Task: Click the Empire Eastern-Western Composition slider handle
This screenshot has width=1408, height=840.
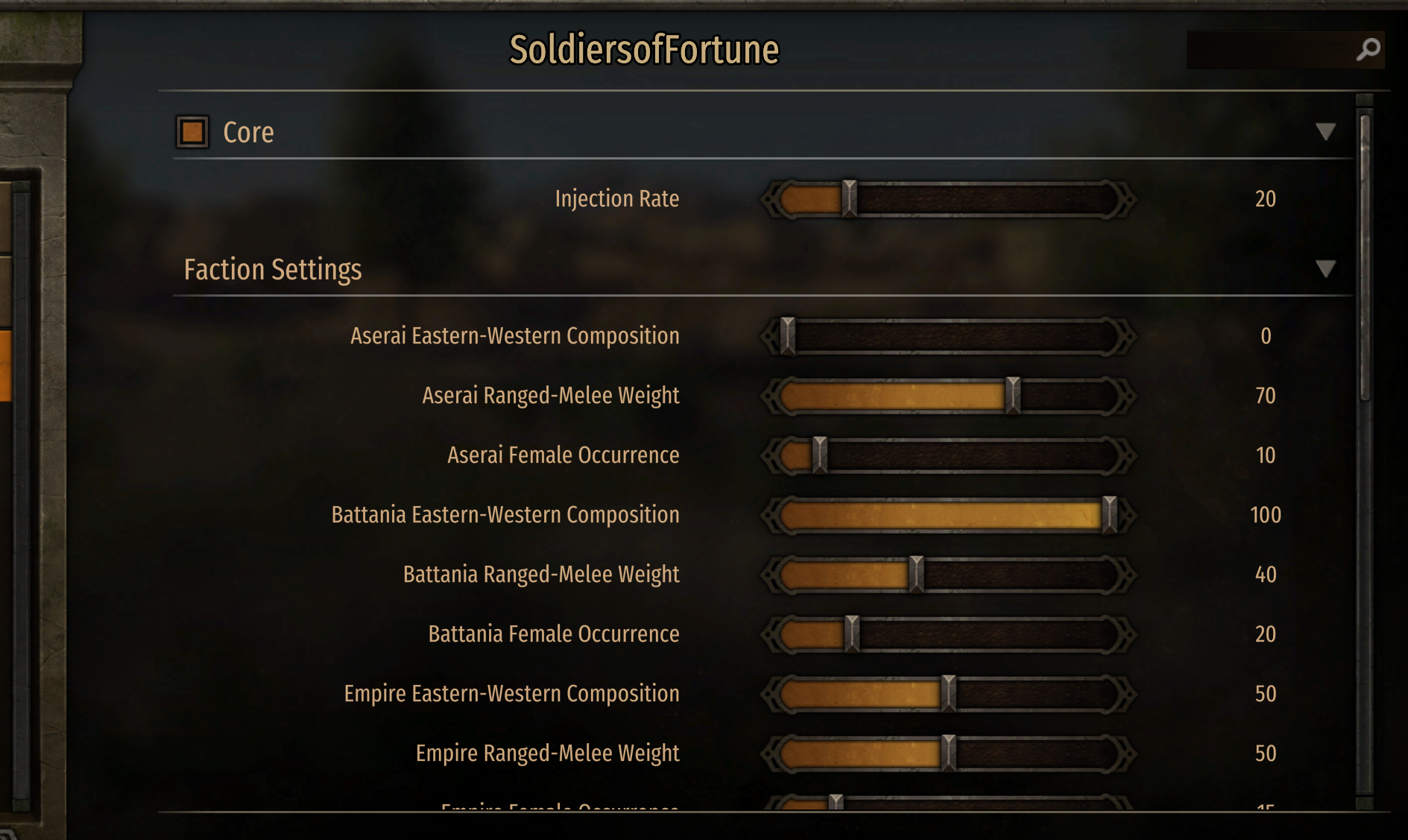Action: pyautogui.click(x=949, y=693)
